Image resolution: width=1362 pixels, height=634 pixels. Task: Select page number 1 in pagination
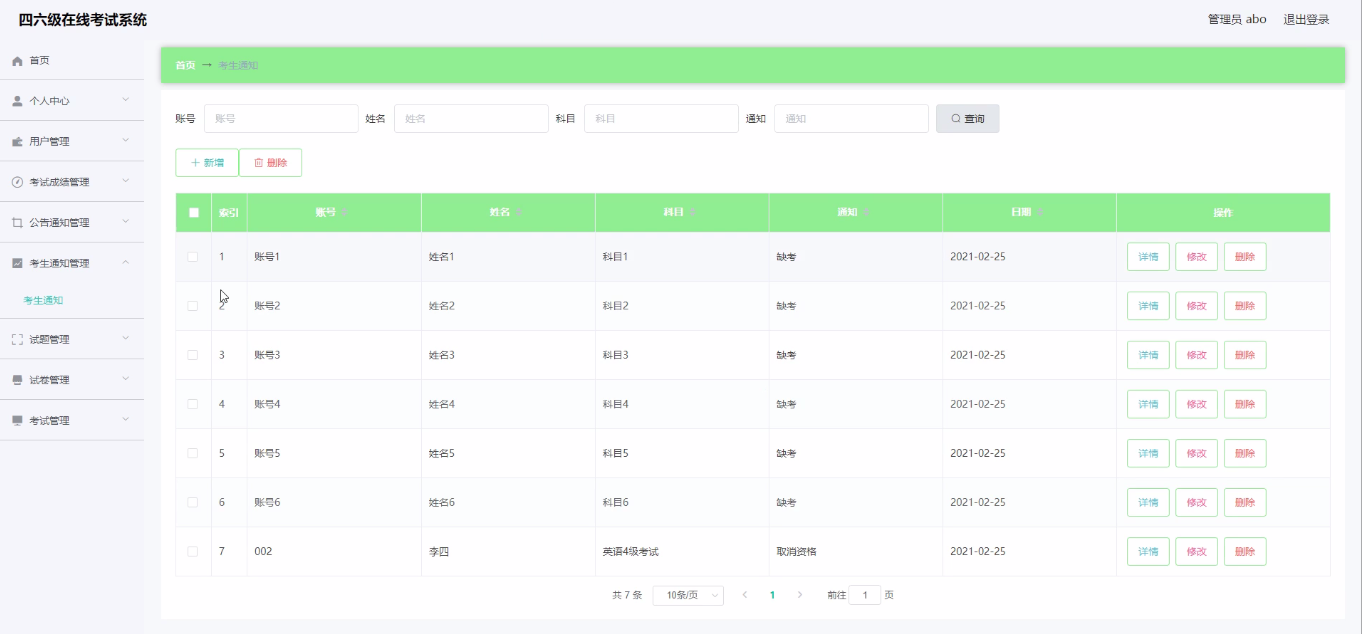(772, 595)
